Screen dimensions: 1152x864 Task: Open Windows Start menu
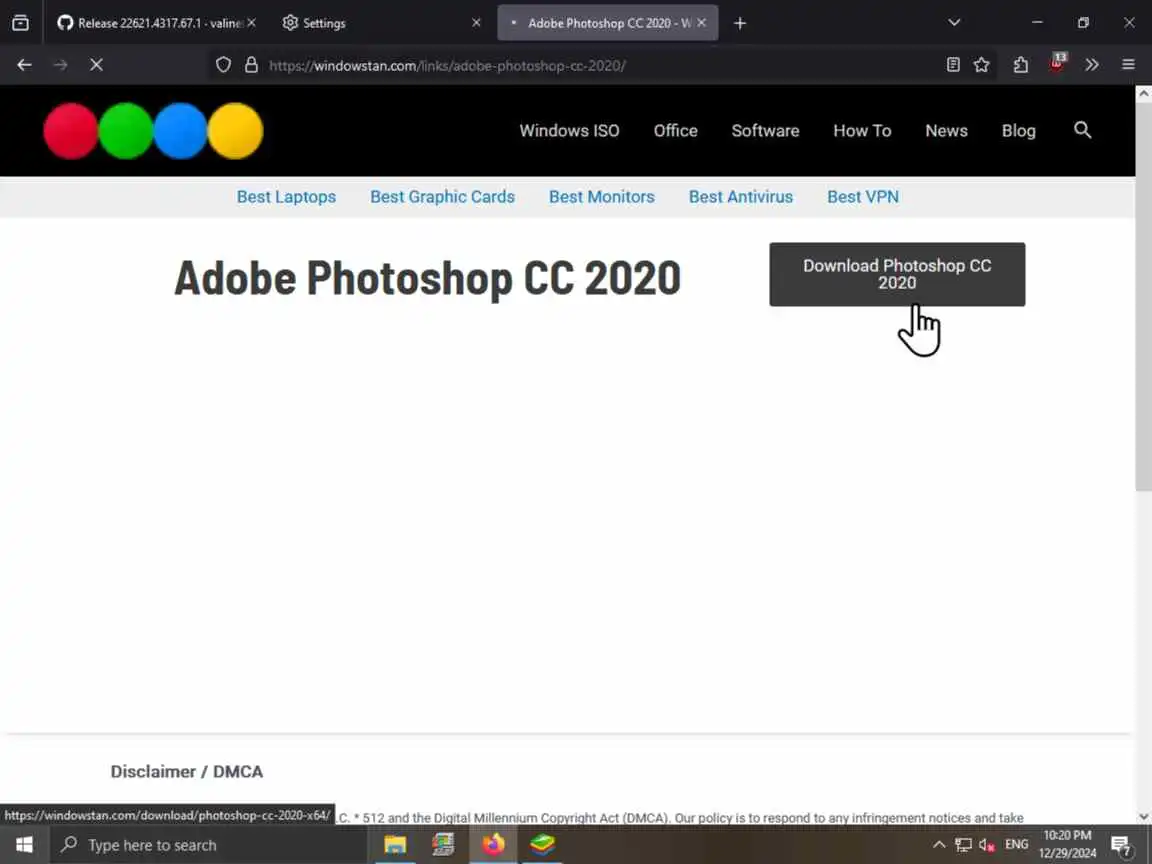(24, 845)
